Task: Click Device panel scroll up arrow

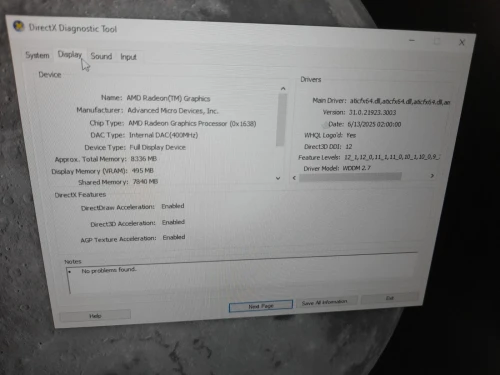Action: (283, 89)
